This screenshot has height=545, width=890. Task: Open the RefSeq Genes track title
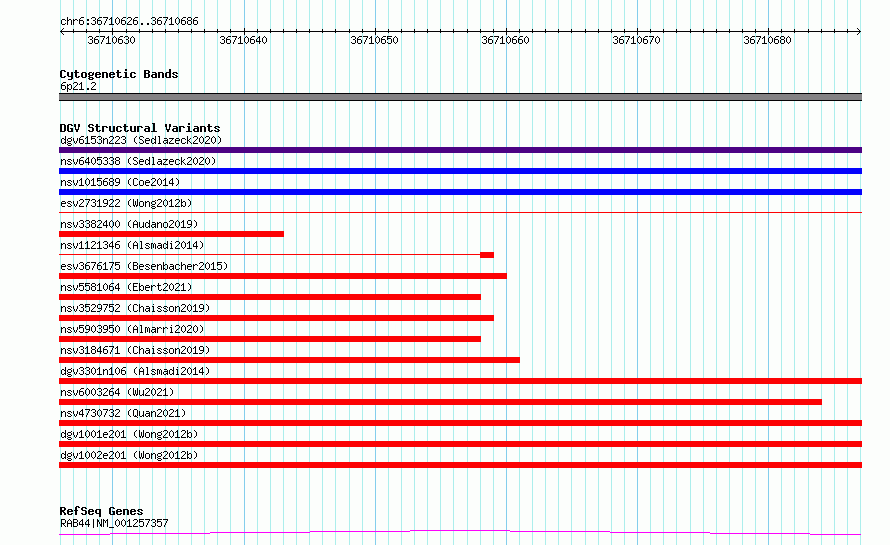tap(101, 511)
